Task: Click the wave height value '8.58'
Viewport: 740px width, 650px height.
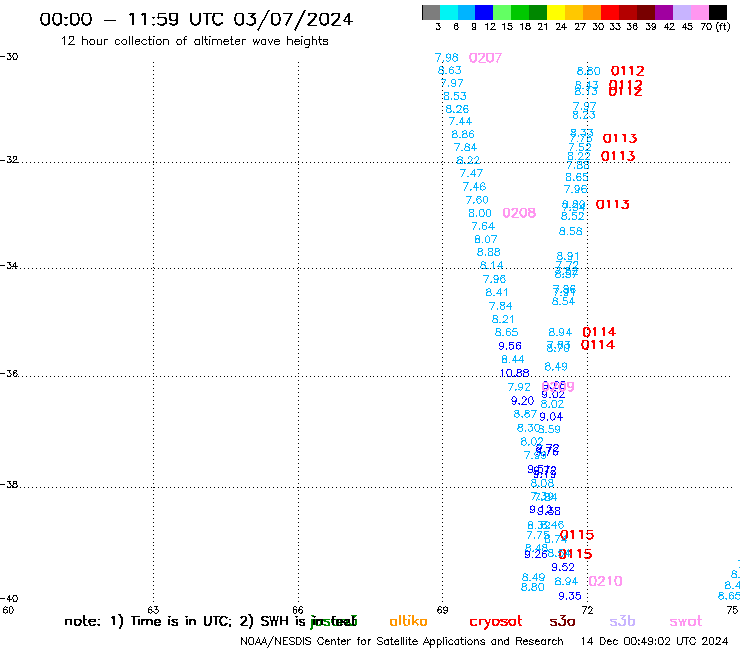Action: [x=571, y=231]
